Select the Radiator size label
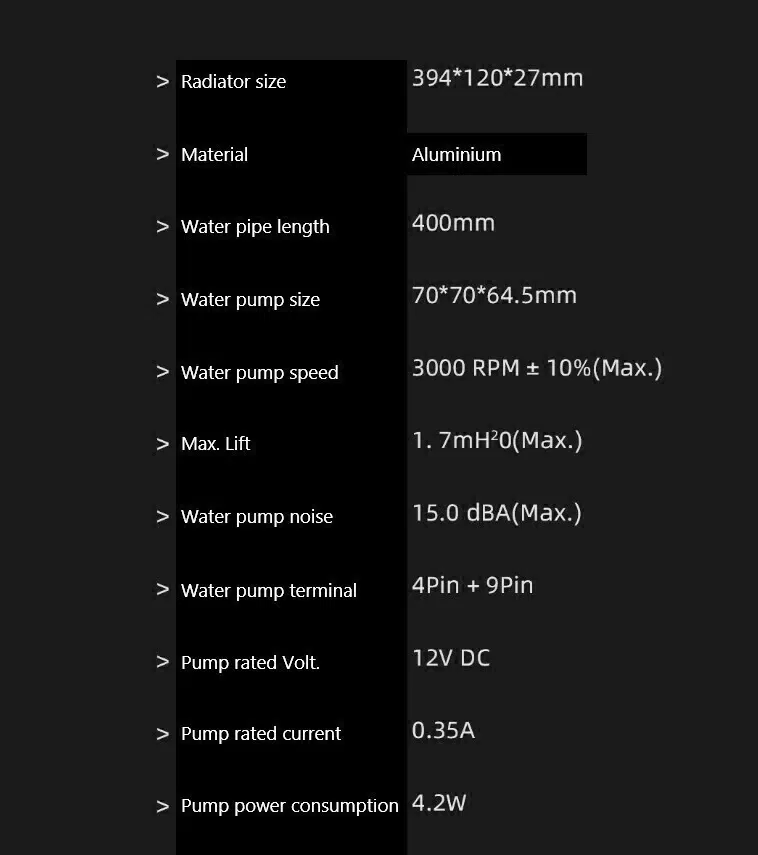The width and height of the screenshot is (758, 855). click(x=233, y=82)
